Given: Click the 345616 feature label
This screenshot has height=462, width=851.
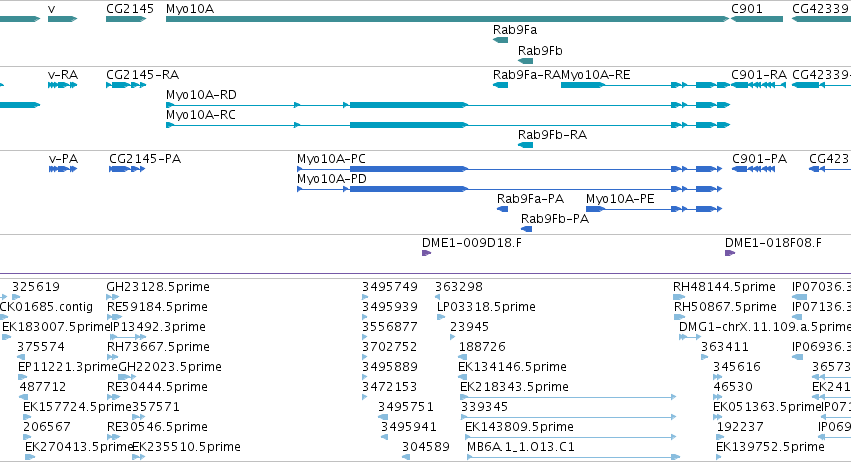Looking at the screenshot, I should [x=737, y=367].
